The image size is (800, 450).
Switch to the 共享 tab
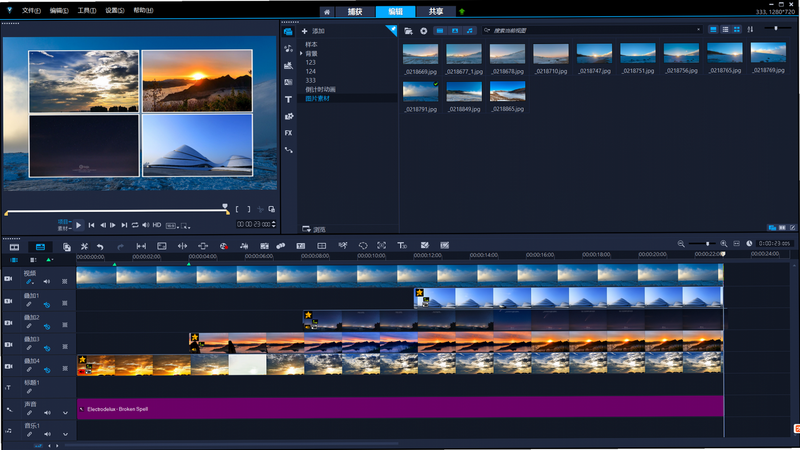point(436,12)
